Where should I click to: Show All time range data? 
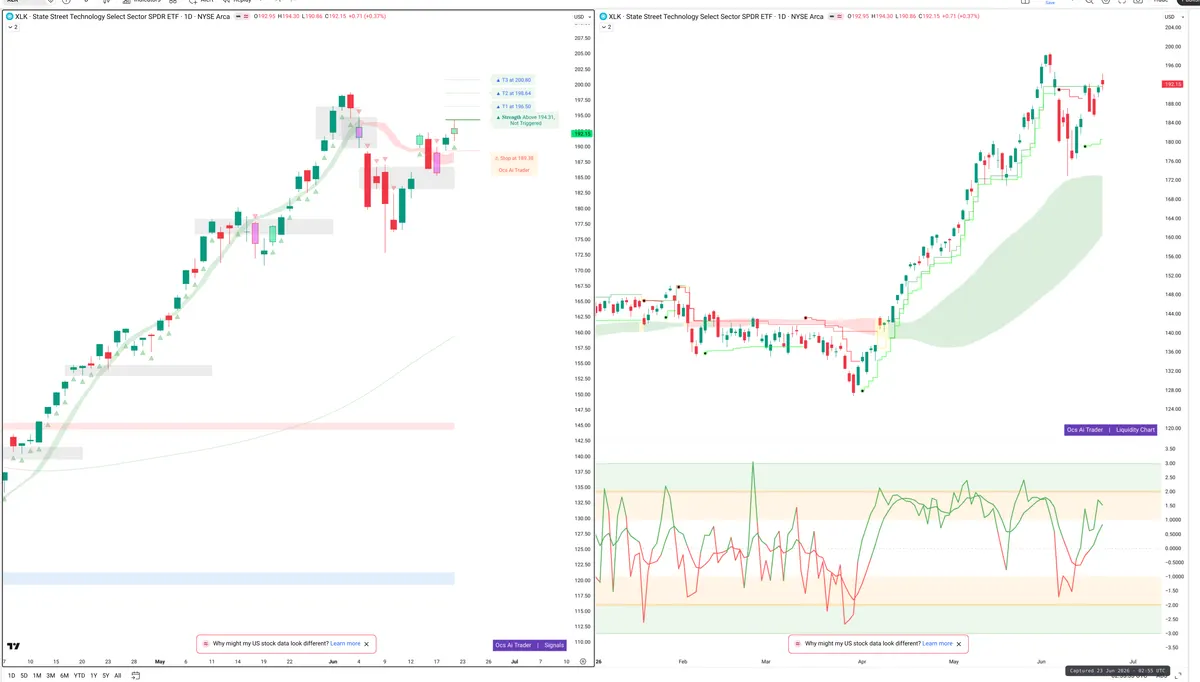(x=118, y=675)
